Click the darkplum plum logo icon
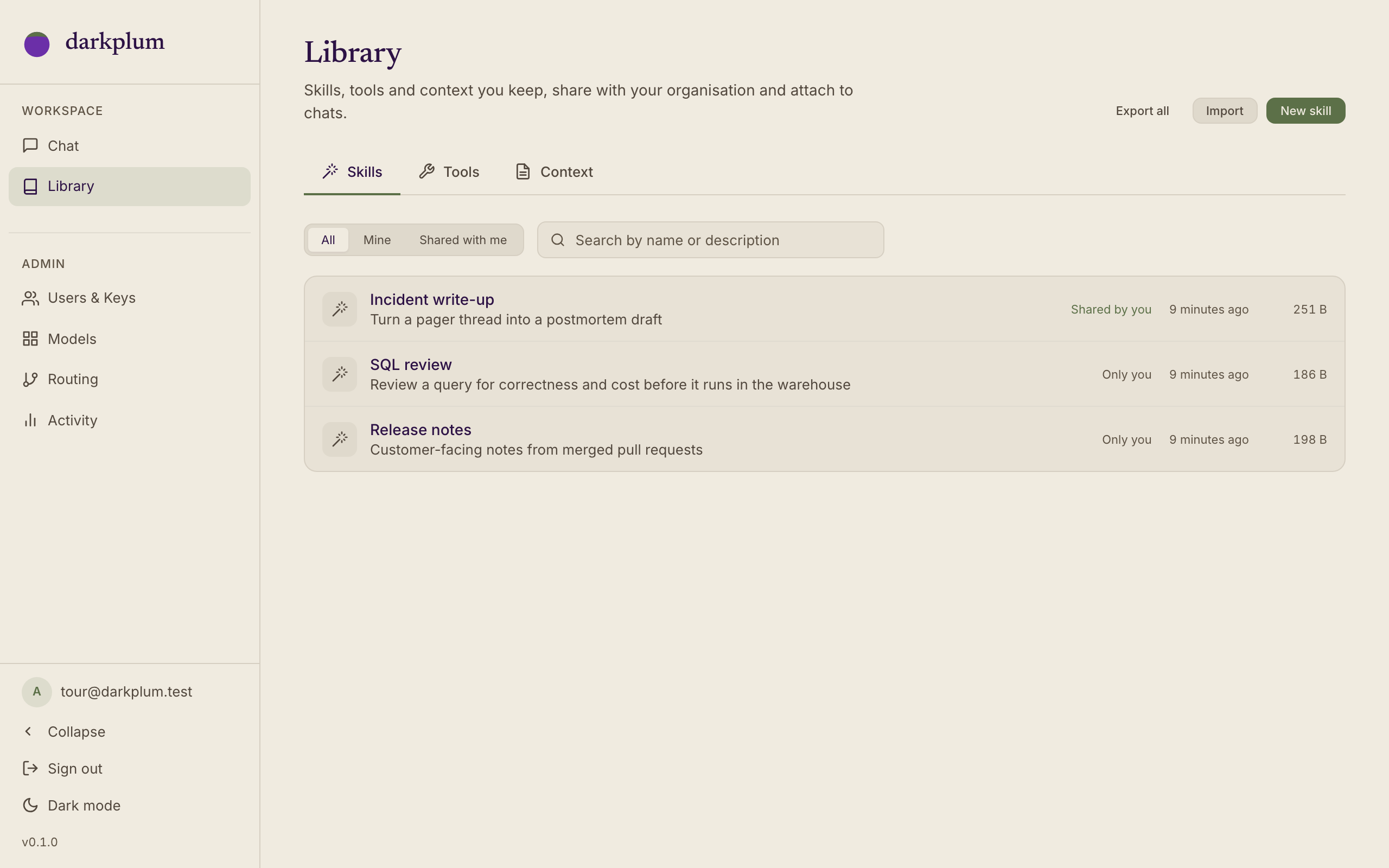Viewport: 1389px width, 868px height. (x=37, y=44)
